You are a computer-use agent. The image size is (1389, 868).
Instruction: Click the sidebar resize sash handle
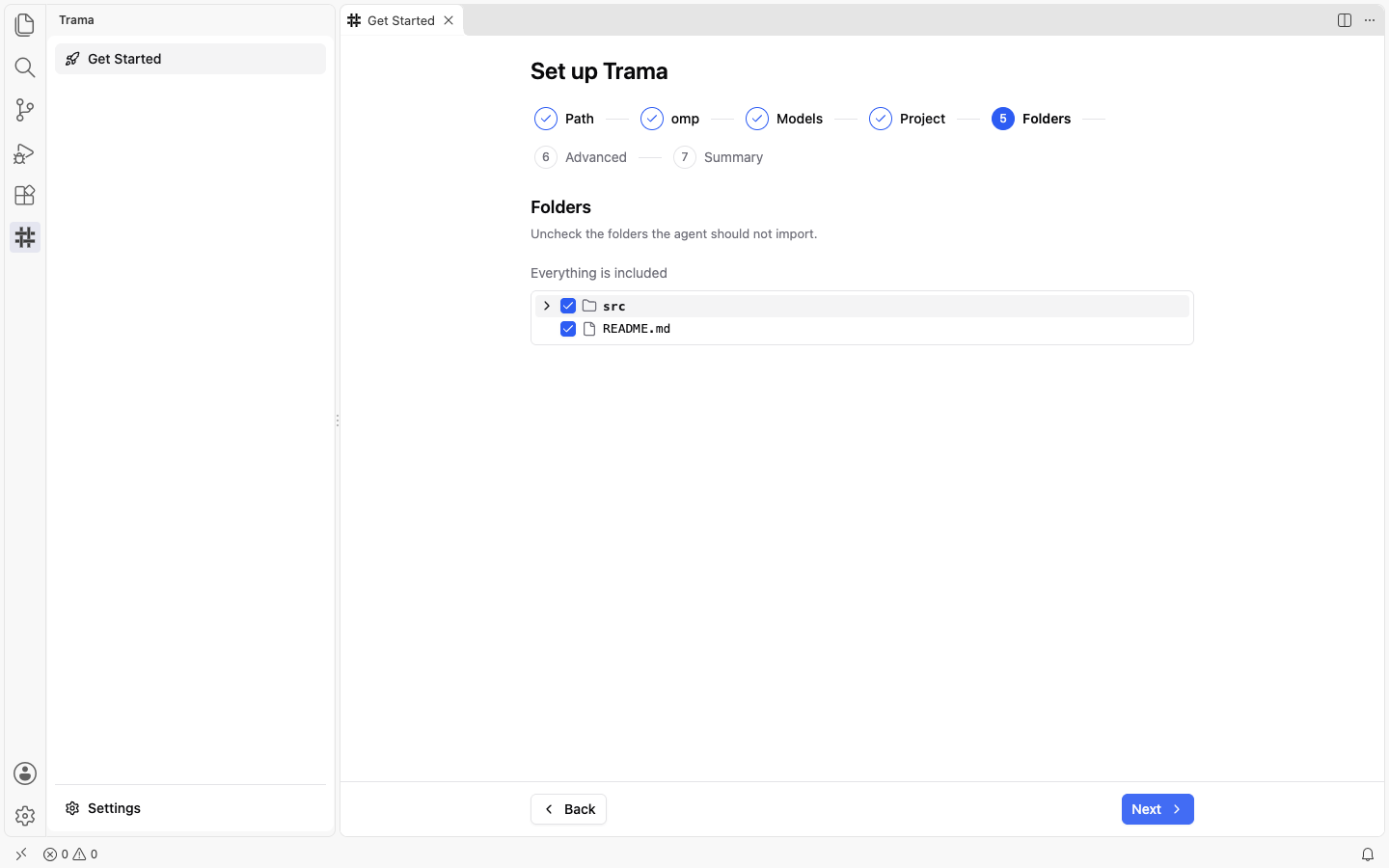click(337, 420)
